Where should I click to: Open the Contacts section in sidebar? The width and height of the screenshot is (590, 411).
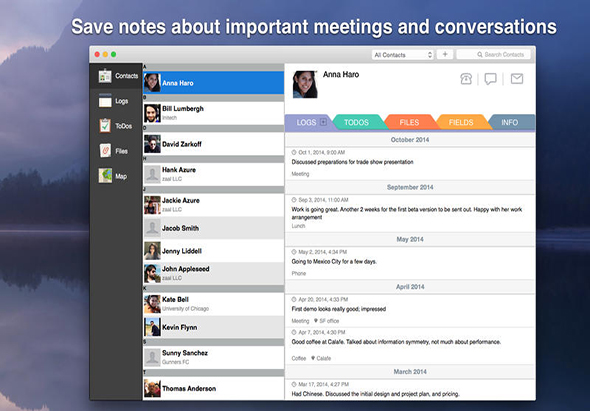click(x=116, y=76)
